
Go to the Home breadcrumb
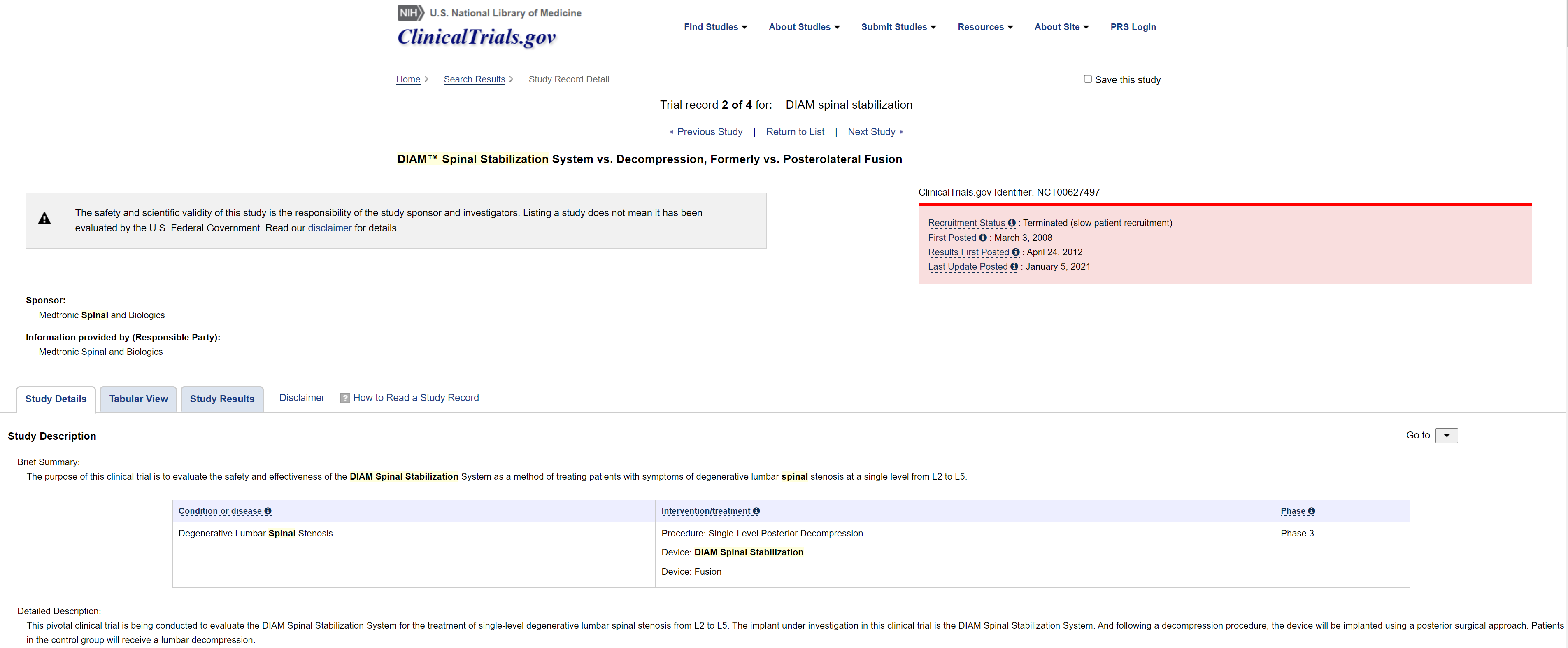point(408,79)
